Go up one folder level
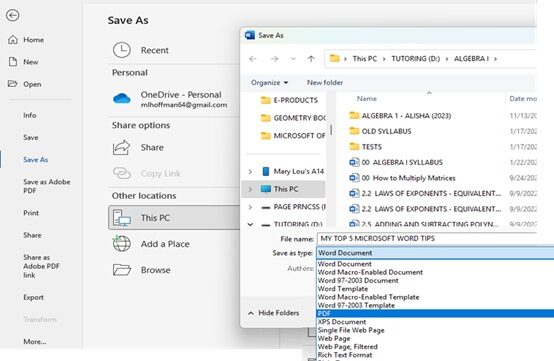554x361 pixels. pyautogui.click(x=311, y=59)
